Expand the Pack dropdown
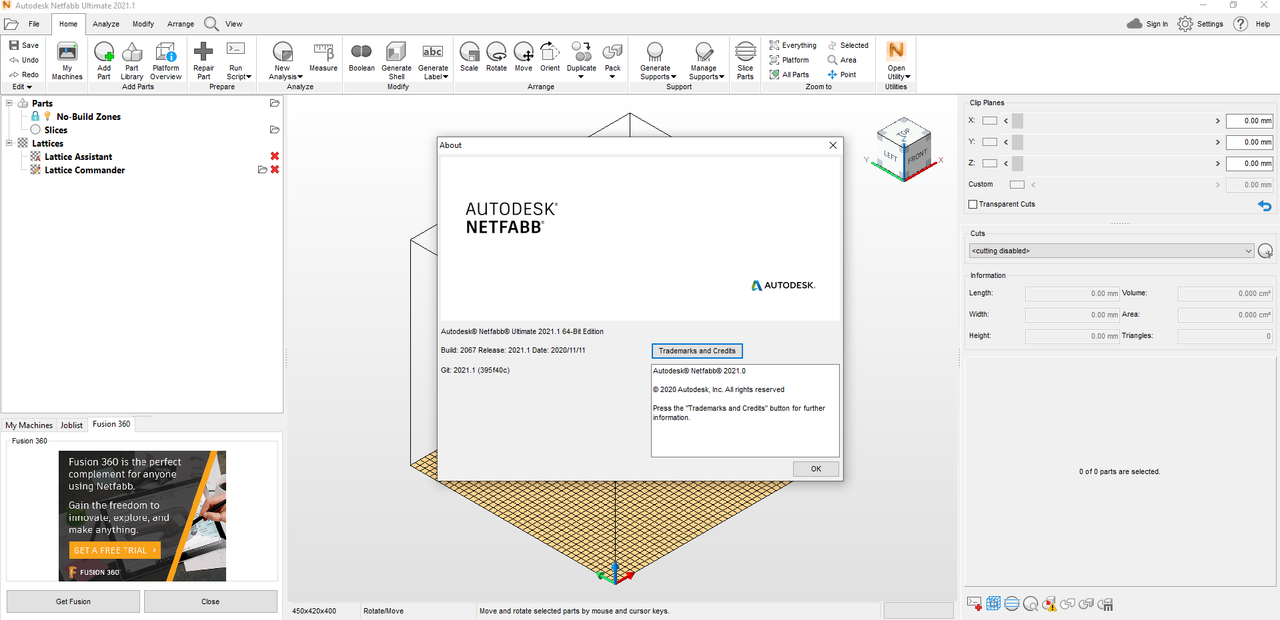Screen dimensions: 1280x620 click(x=612, y=76)
